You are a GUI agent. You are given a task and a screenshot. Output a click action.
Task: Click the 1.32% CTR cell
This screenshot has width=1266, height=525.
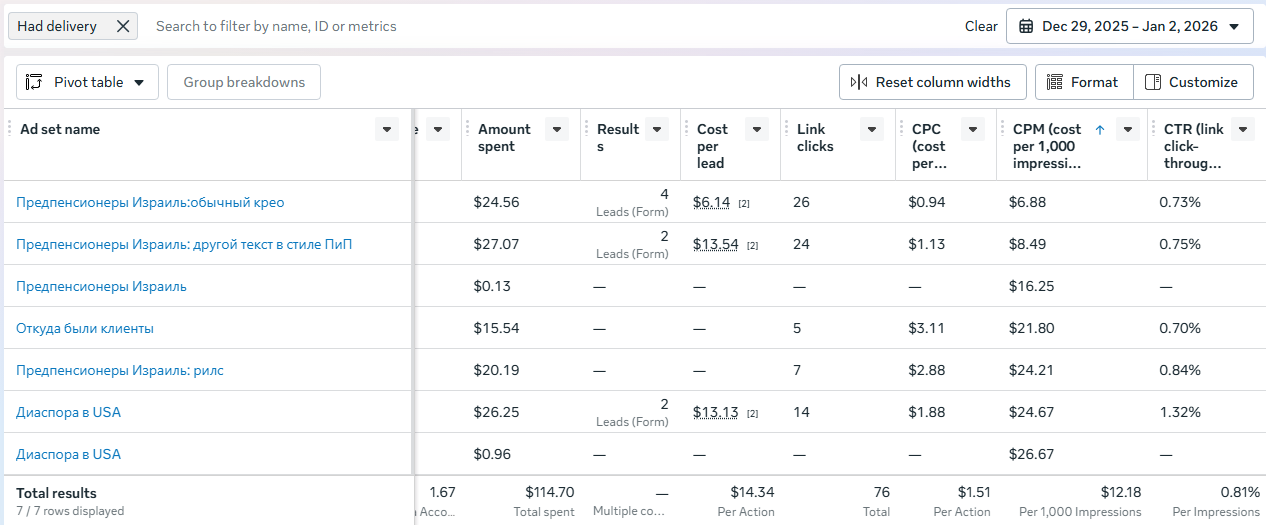[x=1180, y=412]
